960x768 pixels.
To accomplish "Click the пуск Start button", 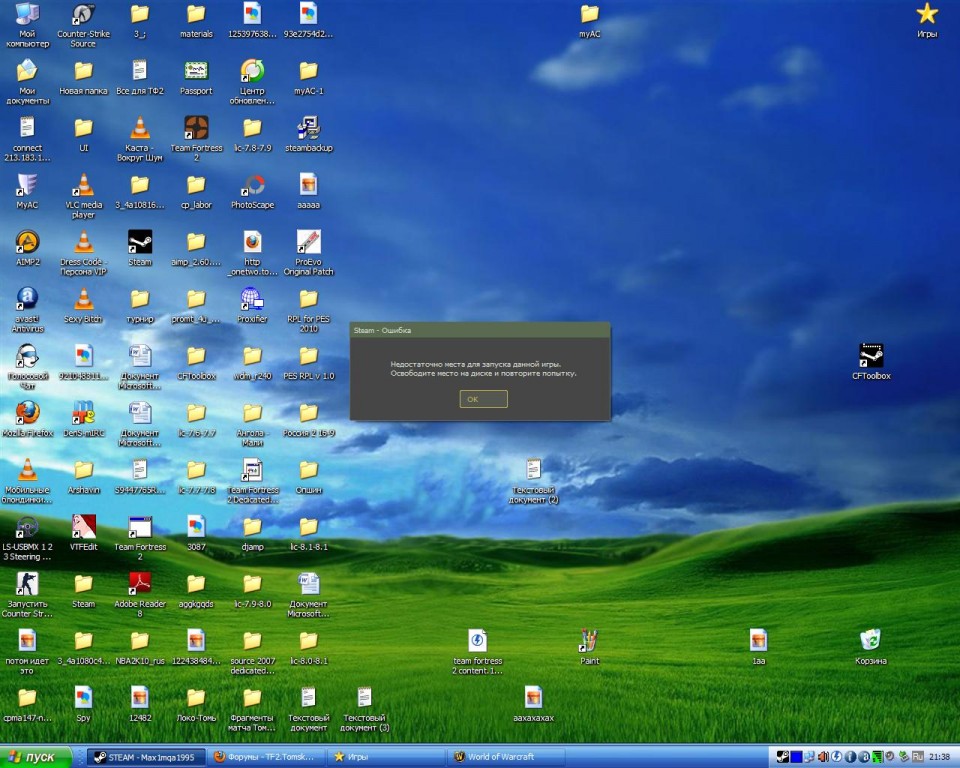I will coord(36,756).
